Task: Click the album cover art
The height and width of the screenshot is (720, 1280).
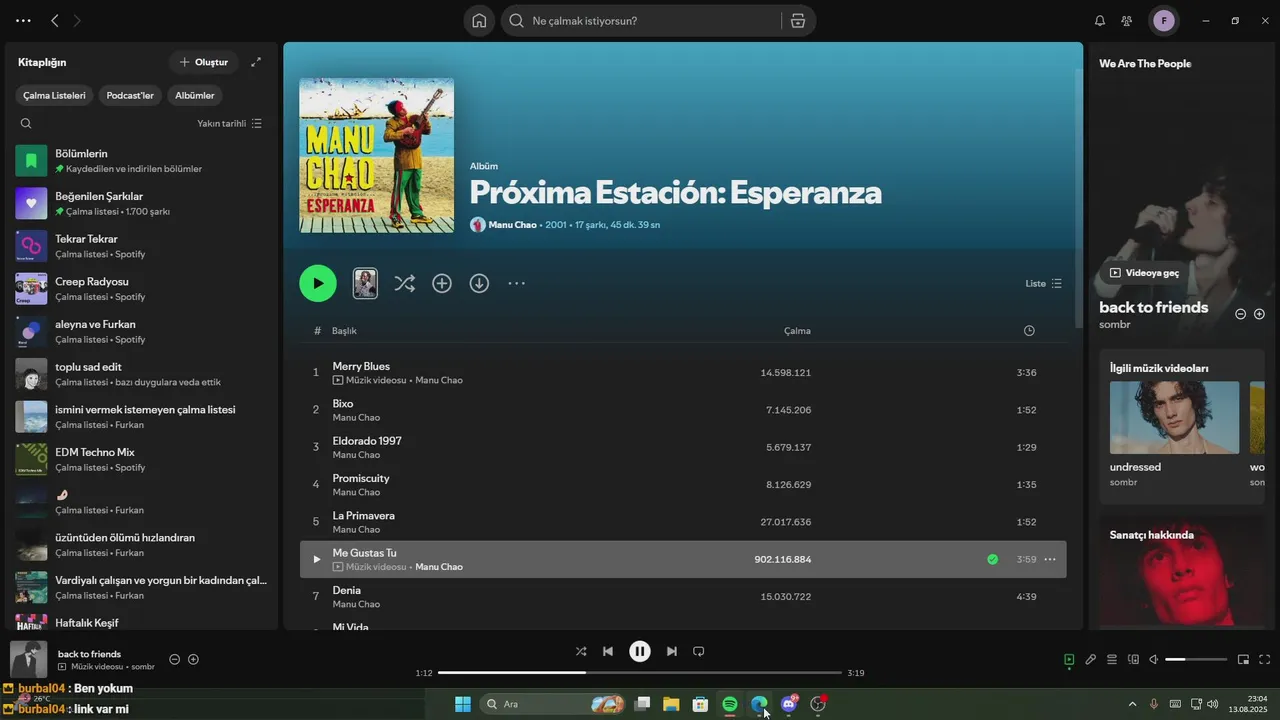Action: pos(376,156)
